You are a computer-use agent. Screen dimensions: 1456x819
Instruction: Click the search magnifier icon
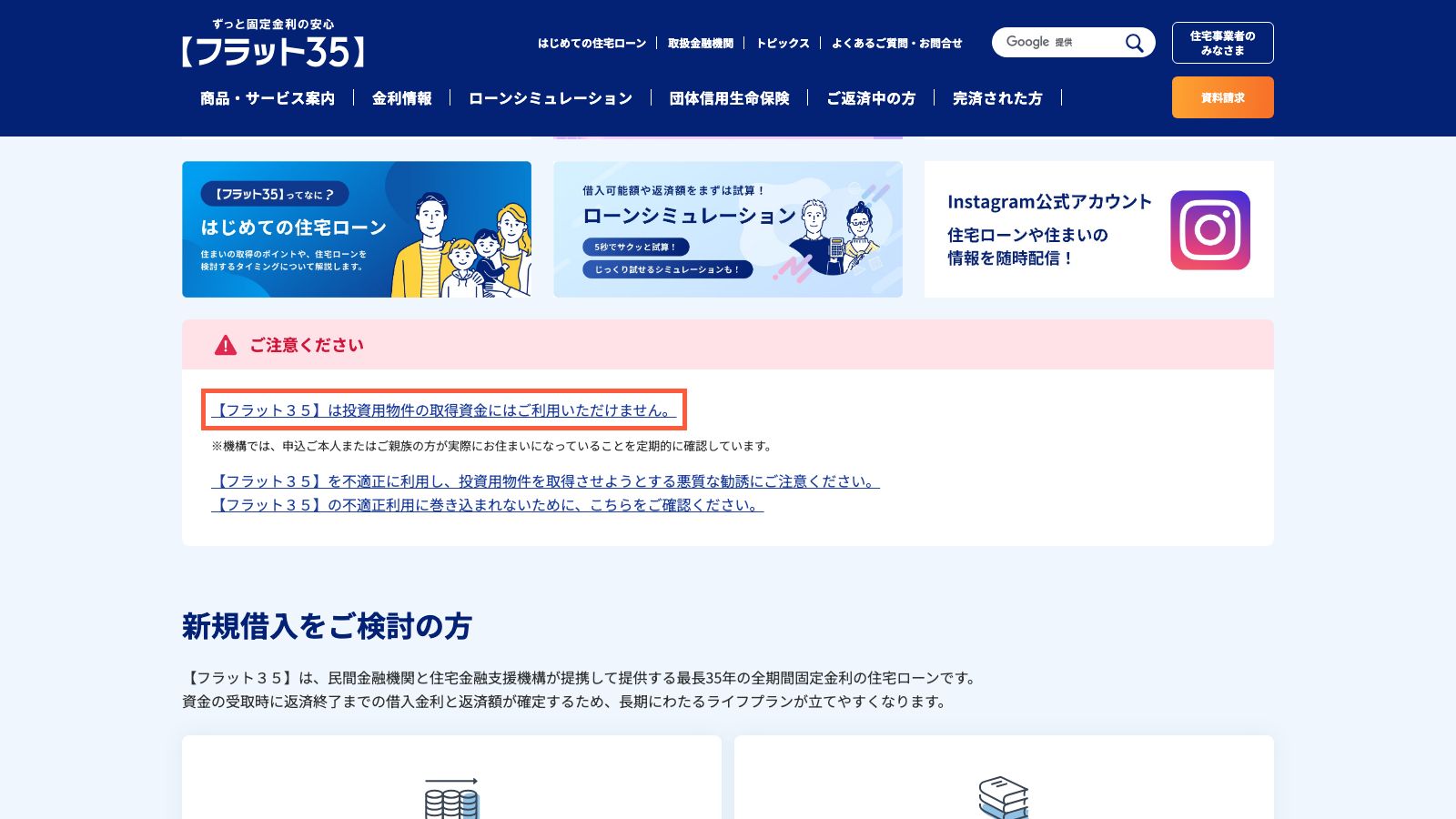pos(1134,43)
